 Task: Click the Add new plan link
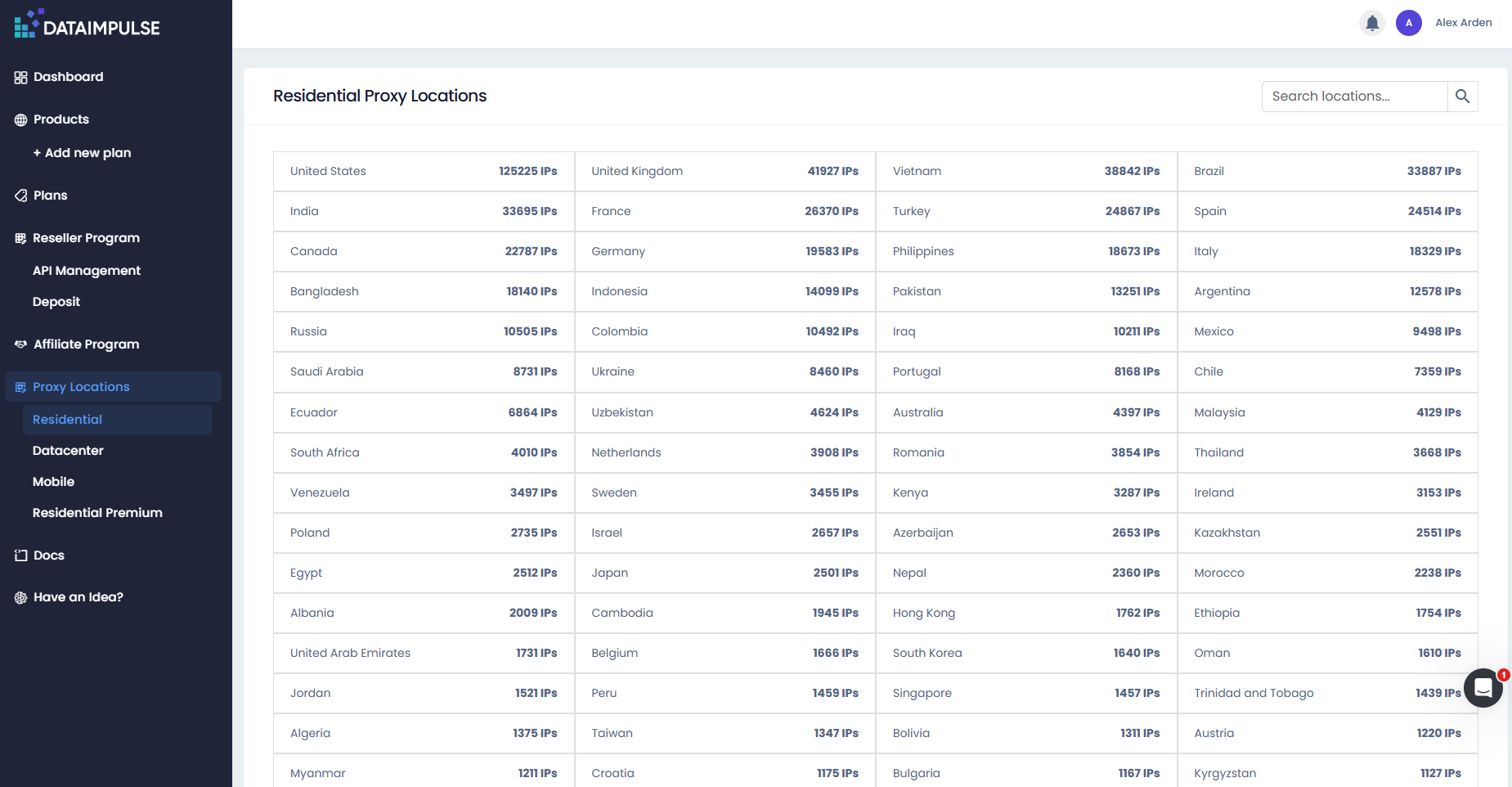[82, 153]
